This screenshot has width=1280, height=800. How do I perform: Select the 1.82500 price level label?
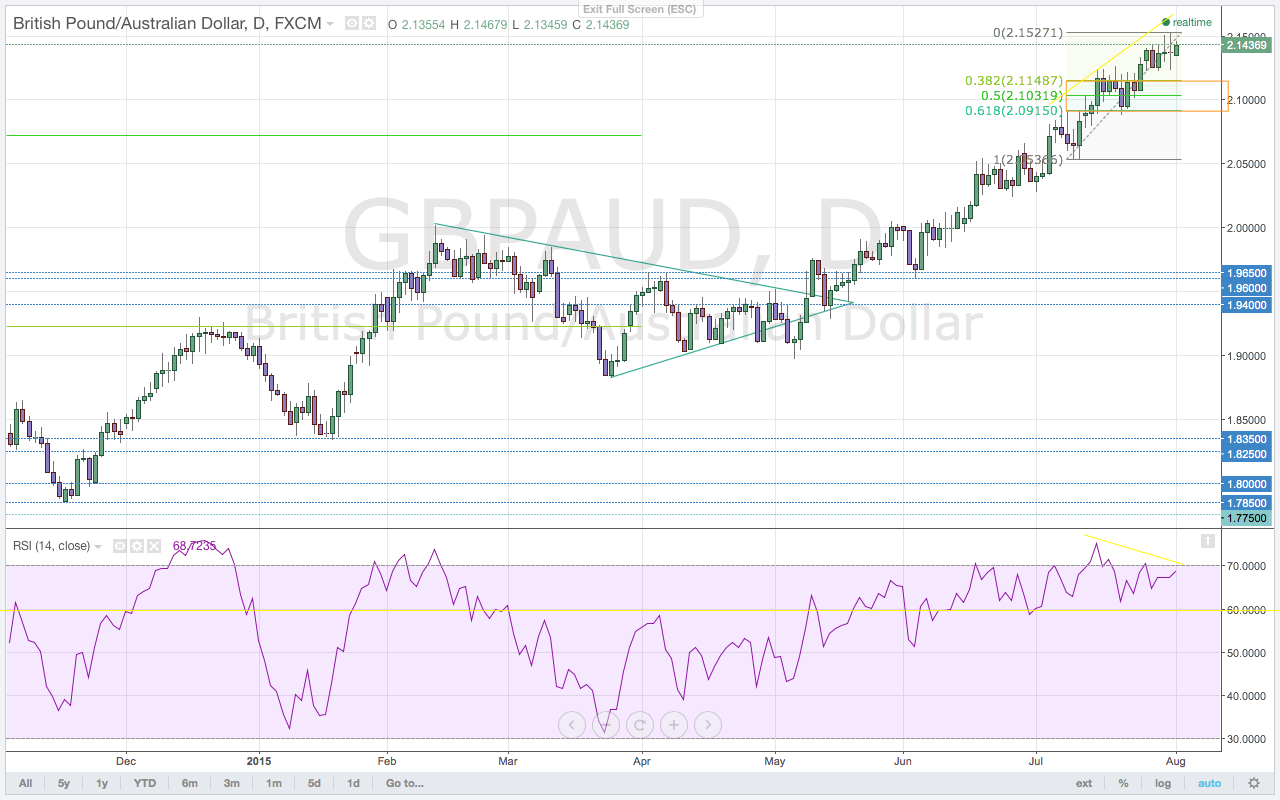[1247, 454]
